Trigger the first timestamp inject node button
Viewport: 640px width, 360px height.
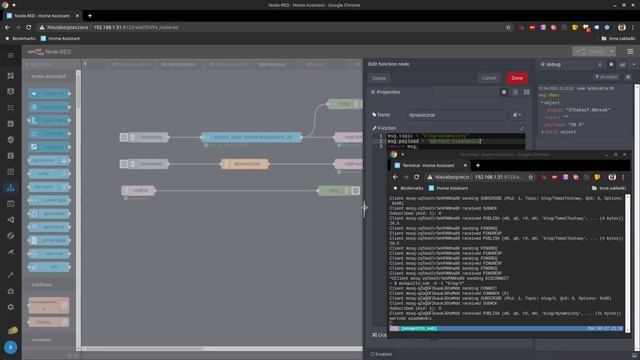pos(124,138)
